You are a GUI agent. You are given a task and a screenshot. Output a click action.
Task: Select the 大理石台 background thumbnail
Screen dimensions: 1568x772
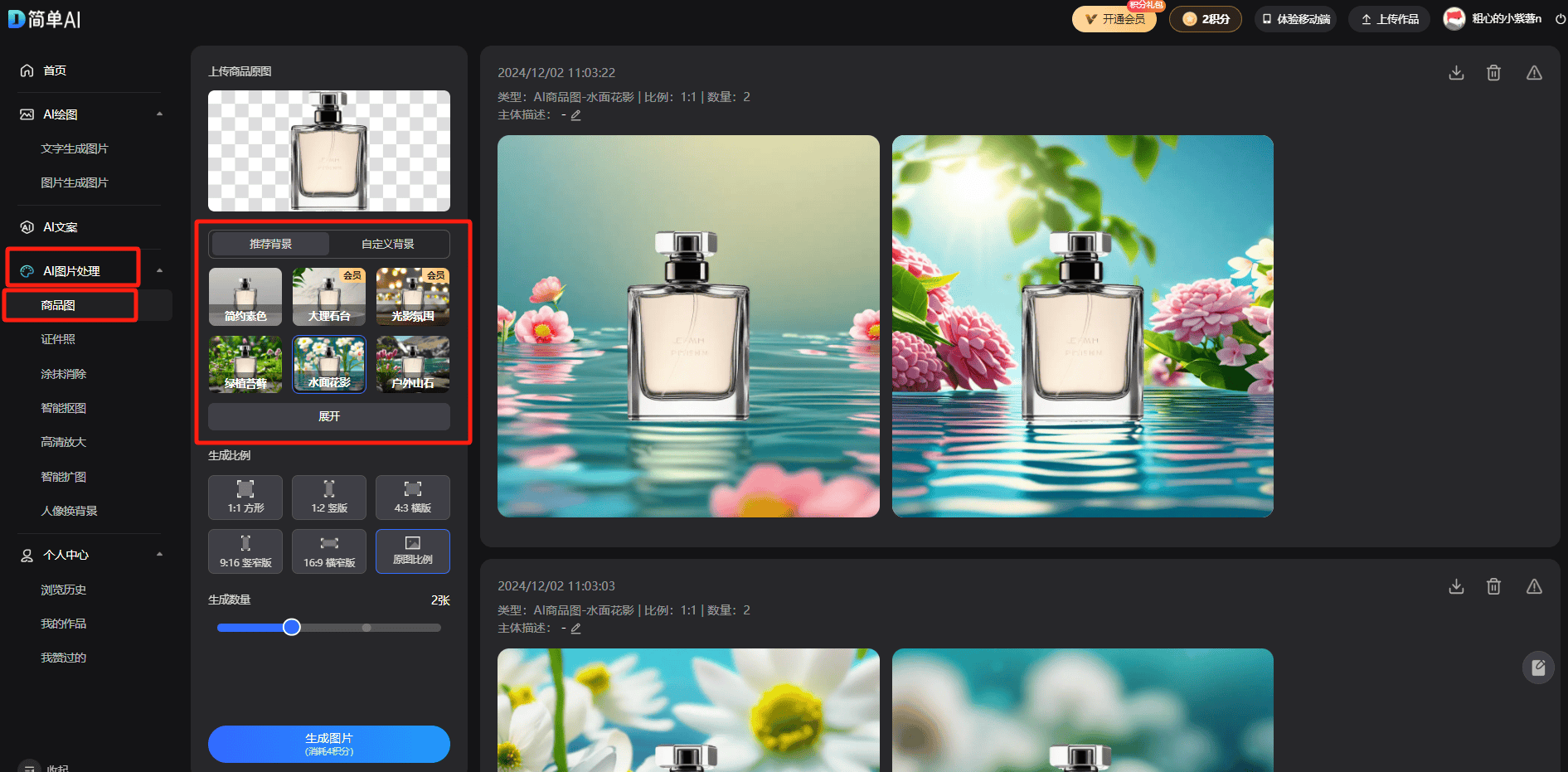tap(329, 297)
